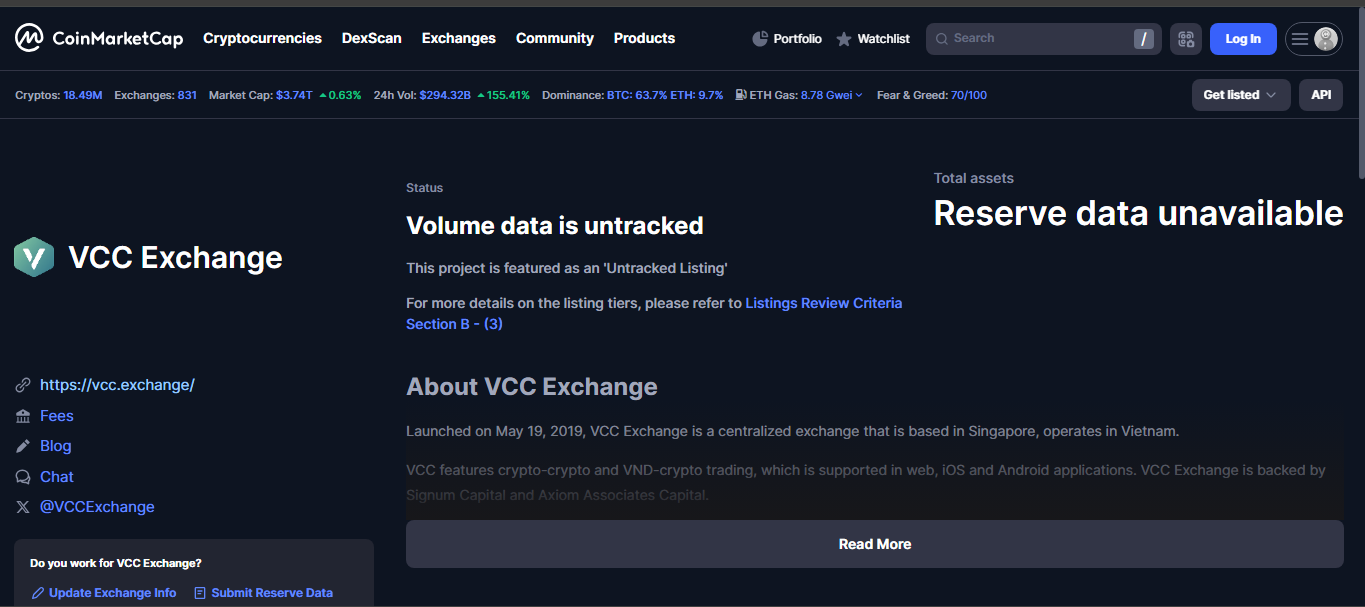Open the Chat link
1365x607 pixels.
click(x=57, y=477)
